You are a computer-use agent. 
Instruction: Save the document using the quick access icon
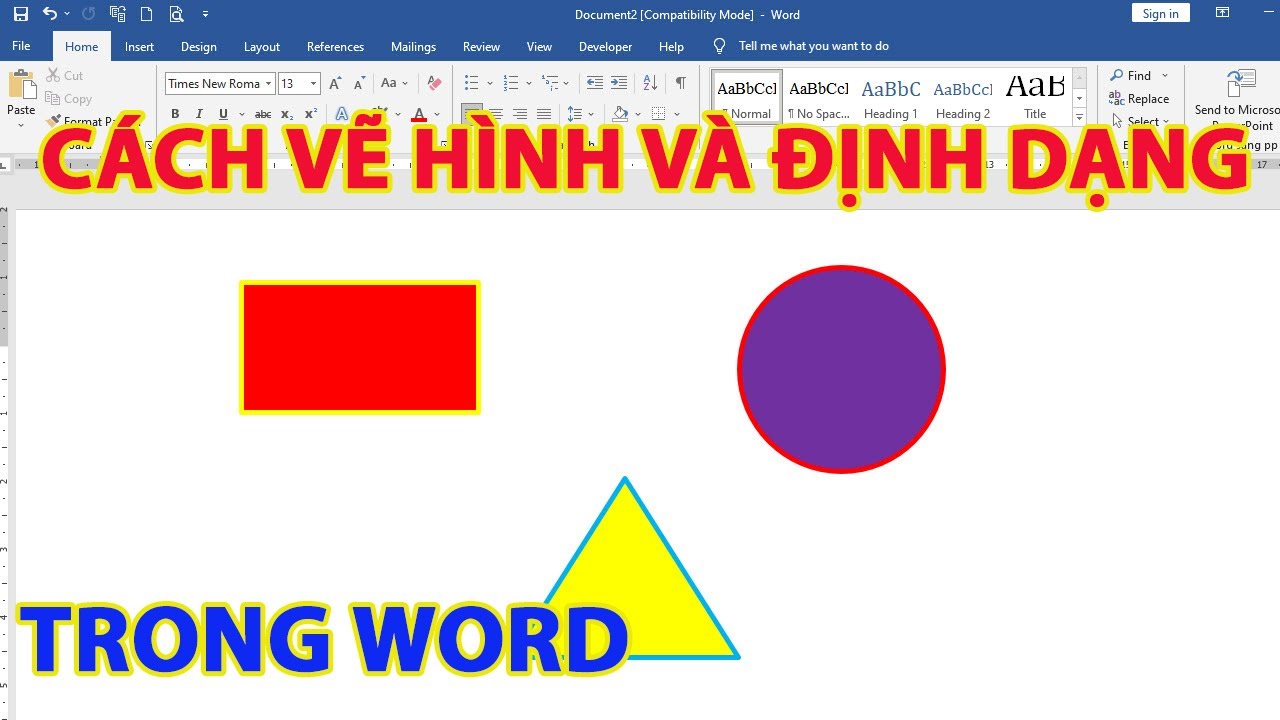[x=21, y=14]
